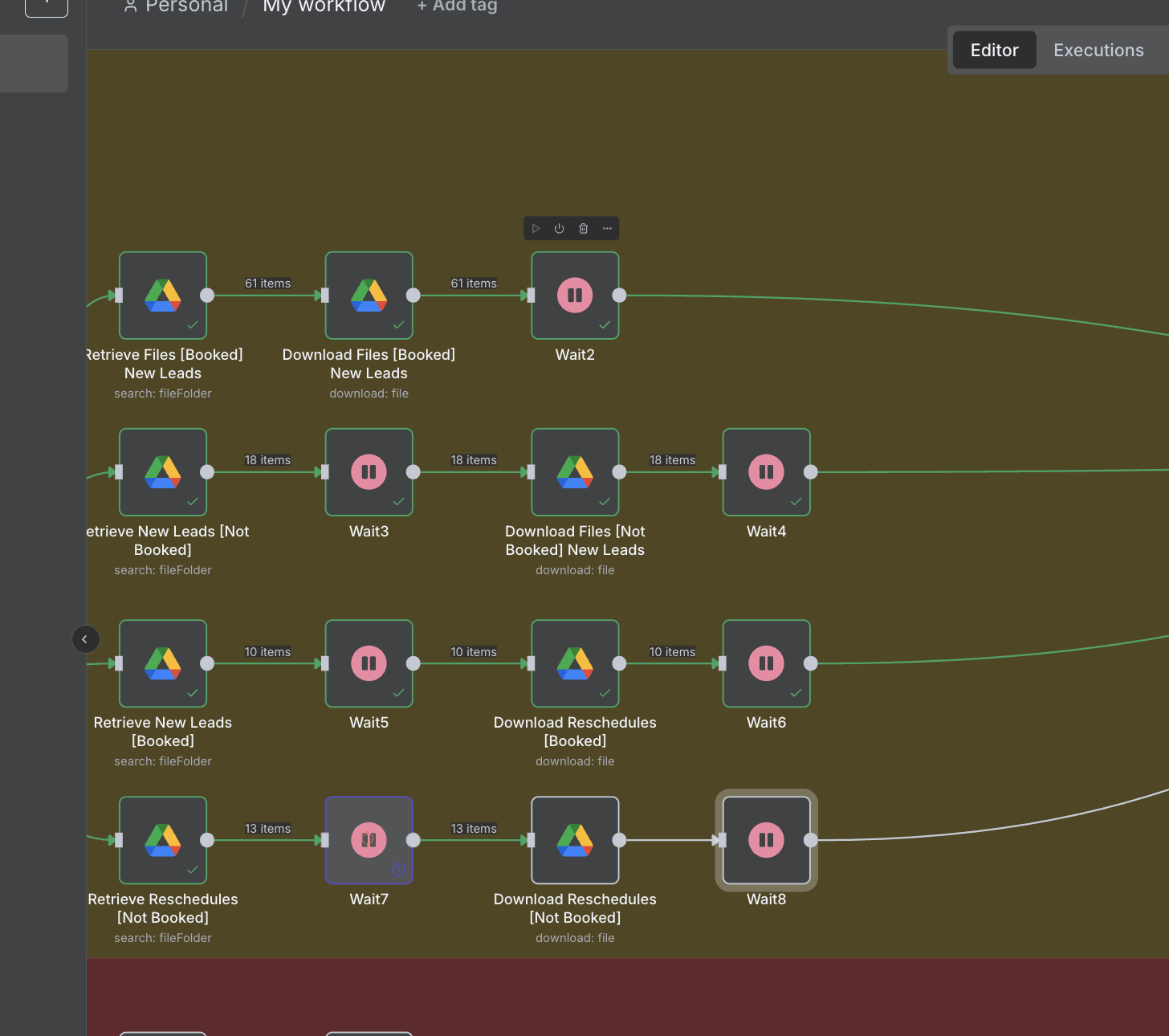Click 'search: fileFolder' under Retrieve Reschedules [Not Booked]
Image resolution: width=1169 pixels, height=1036 pixels.
pyautogui.click(x=163, y=938)
